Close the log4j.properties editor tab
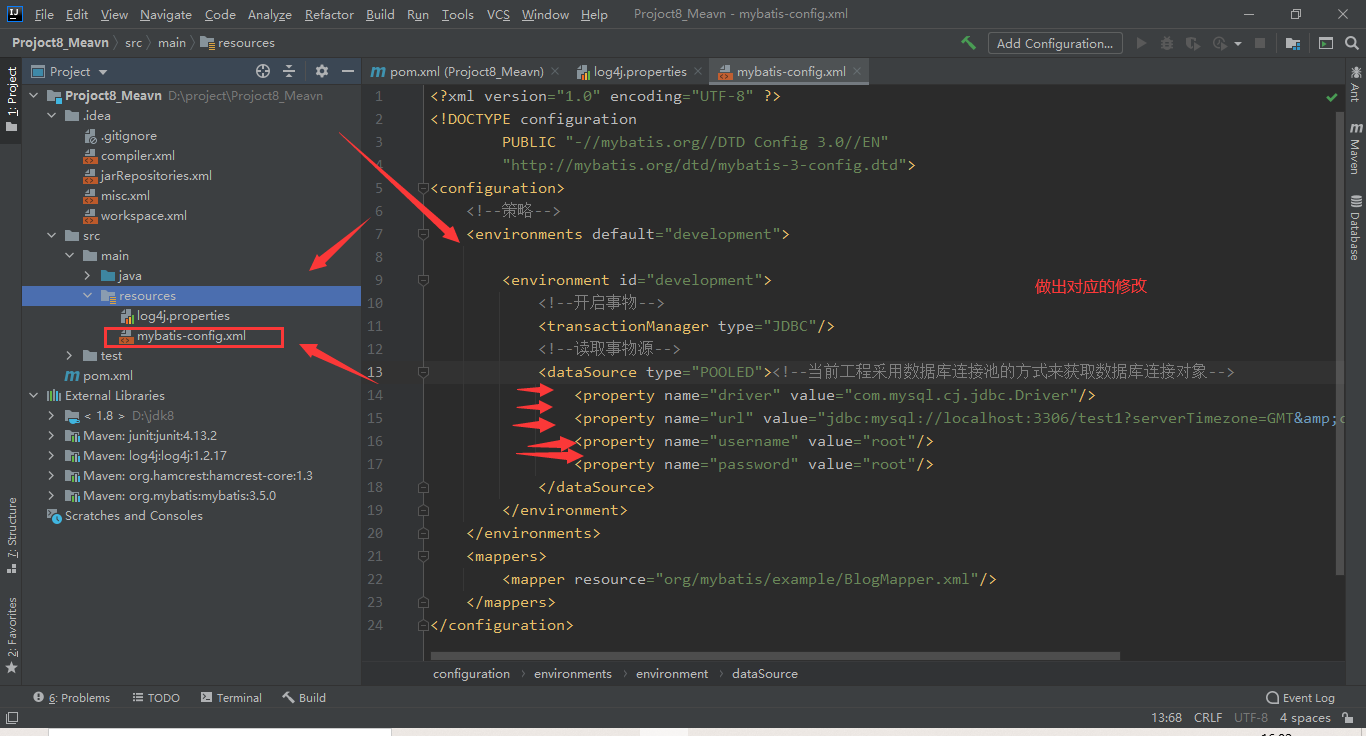 point(698,72)
